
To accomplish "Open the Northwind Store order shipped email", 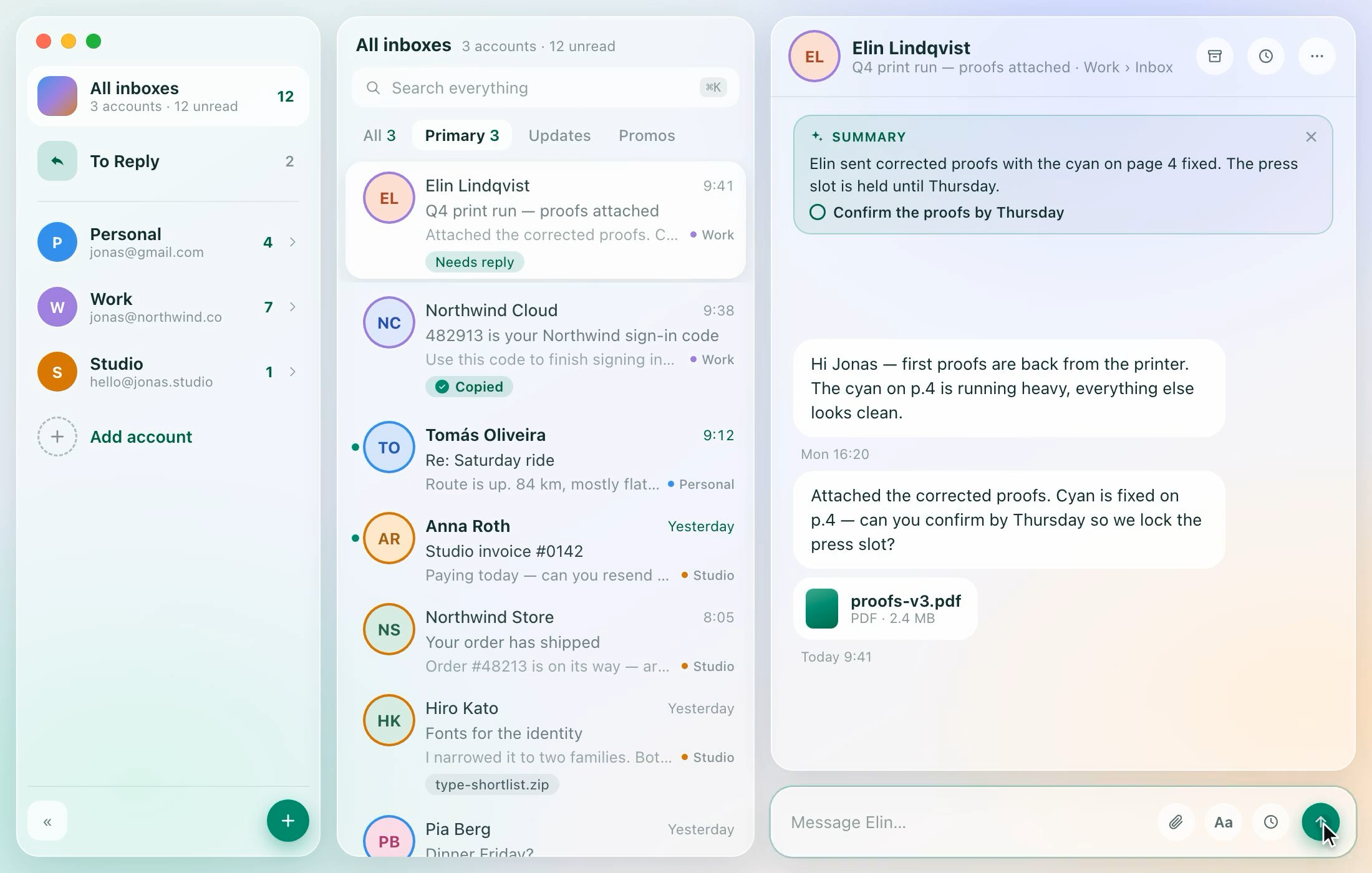I will 545,640.
